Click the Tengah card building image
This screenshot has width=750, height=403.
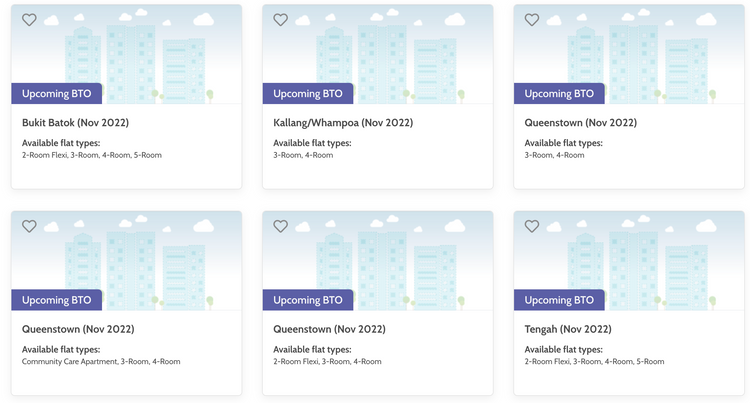[x=629, y=261]
